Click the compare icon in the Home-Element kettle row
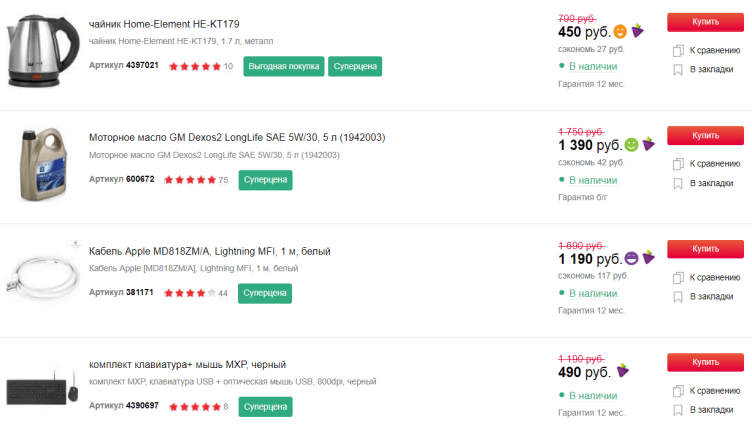 [678, 50]
